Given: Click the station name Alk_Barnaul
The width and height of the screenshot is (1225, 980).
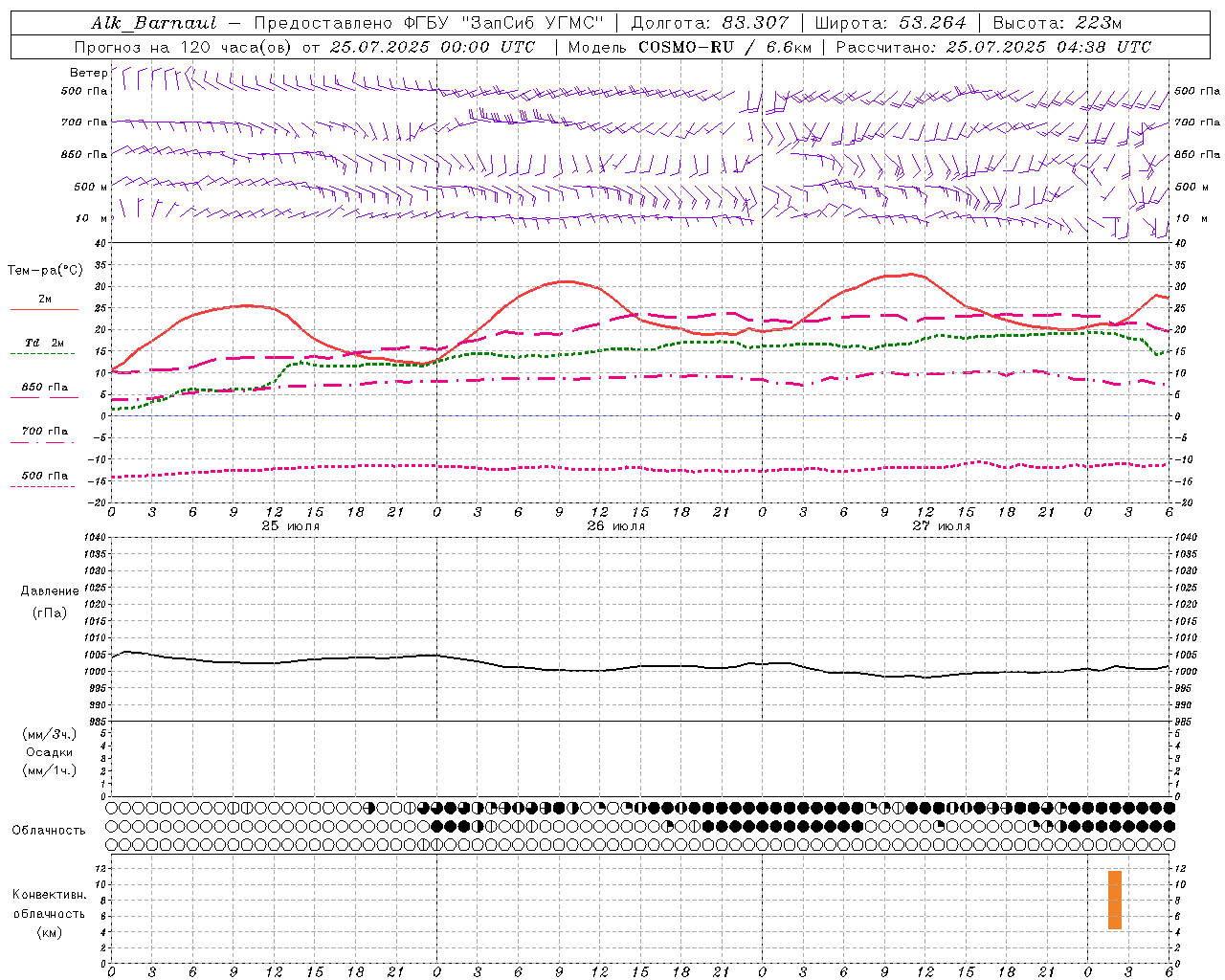Looking at the screenshot, I should click(x=154, y=23).
